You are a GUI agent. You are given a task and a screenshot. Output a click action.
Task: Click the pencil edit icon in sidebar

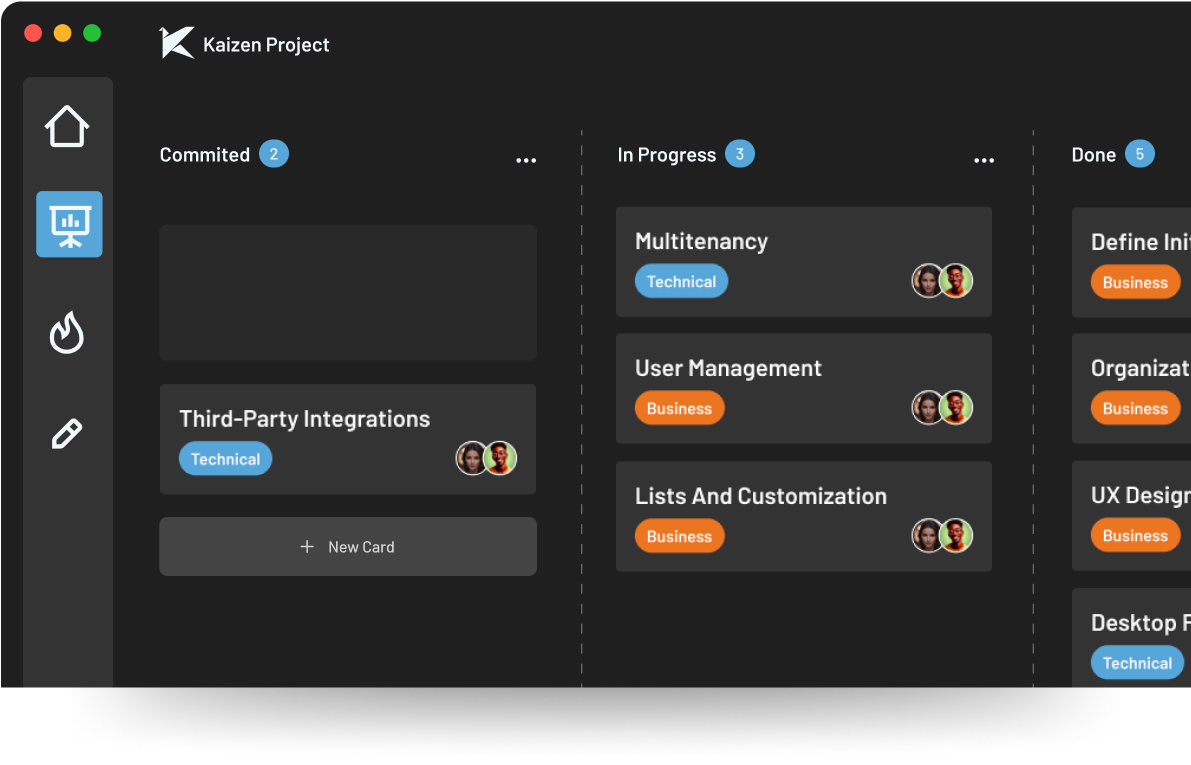(x=67, y=434)
